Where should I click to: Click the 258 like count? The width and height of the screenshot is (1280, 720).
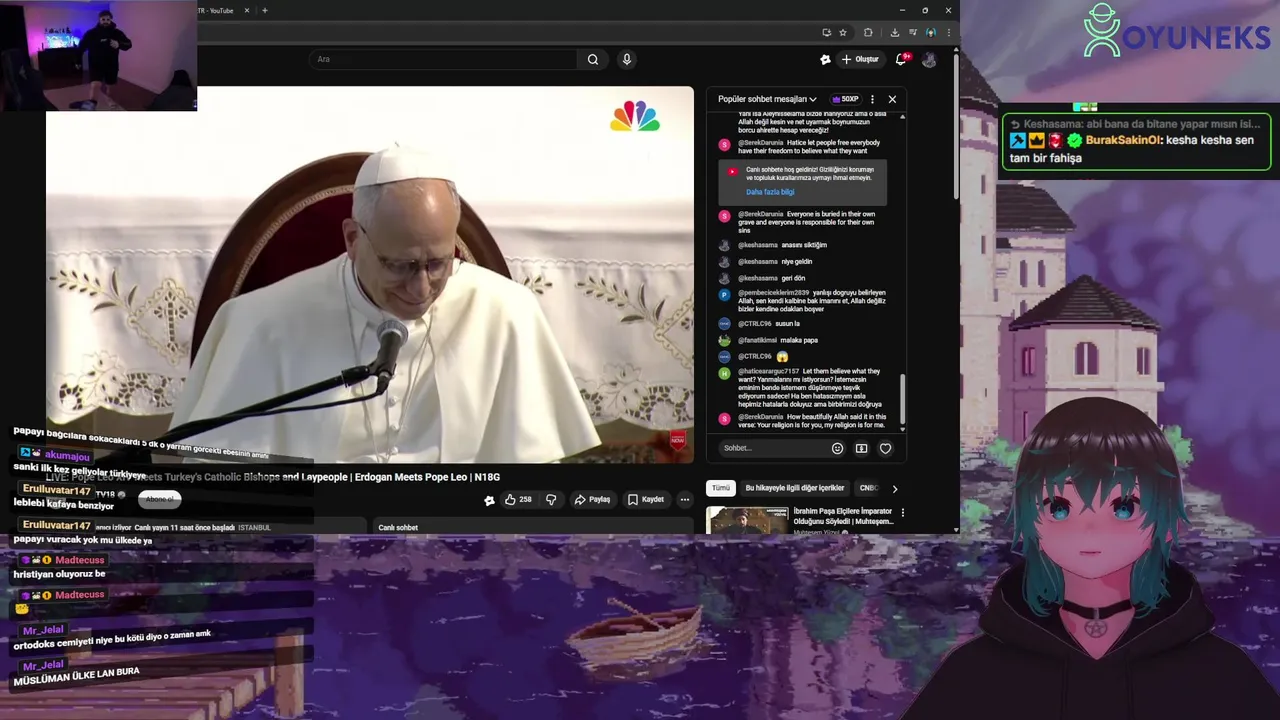pos(525,499)
